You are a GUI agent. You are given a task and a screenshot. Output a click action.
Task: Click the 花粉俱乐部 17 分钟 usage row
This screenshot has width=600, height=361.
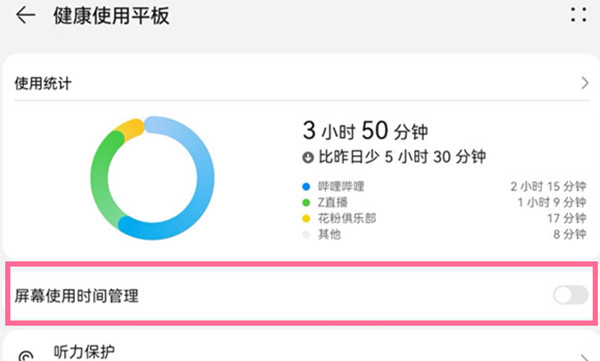[x=444, y=219]
